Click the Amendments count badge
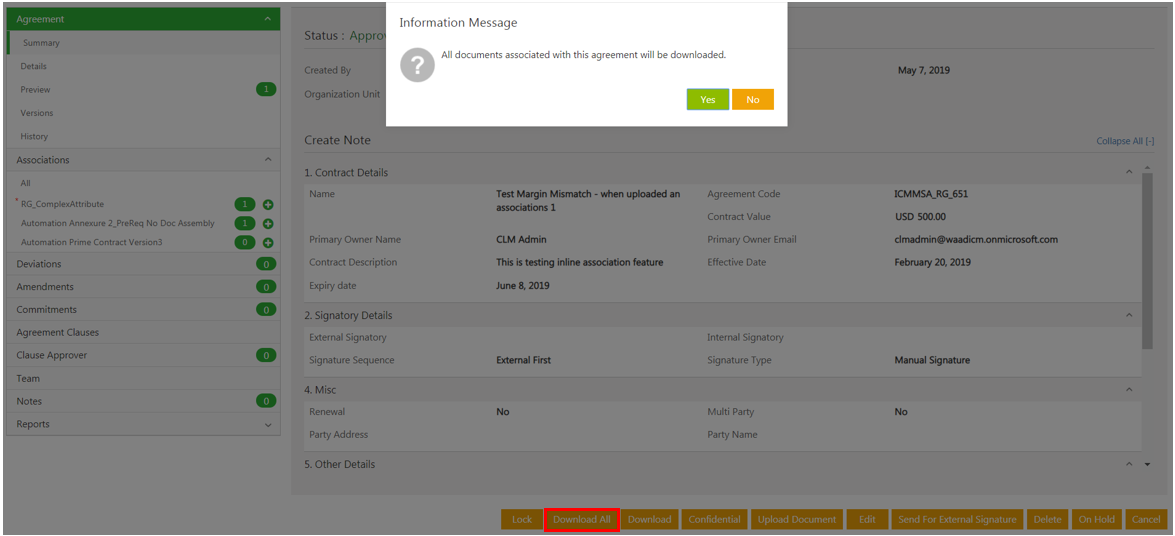 [265, 287]
